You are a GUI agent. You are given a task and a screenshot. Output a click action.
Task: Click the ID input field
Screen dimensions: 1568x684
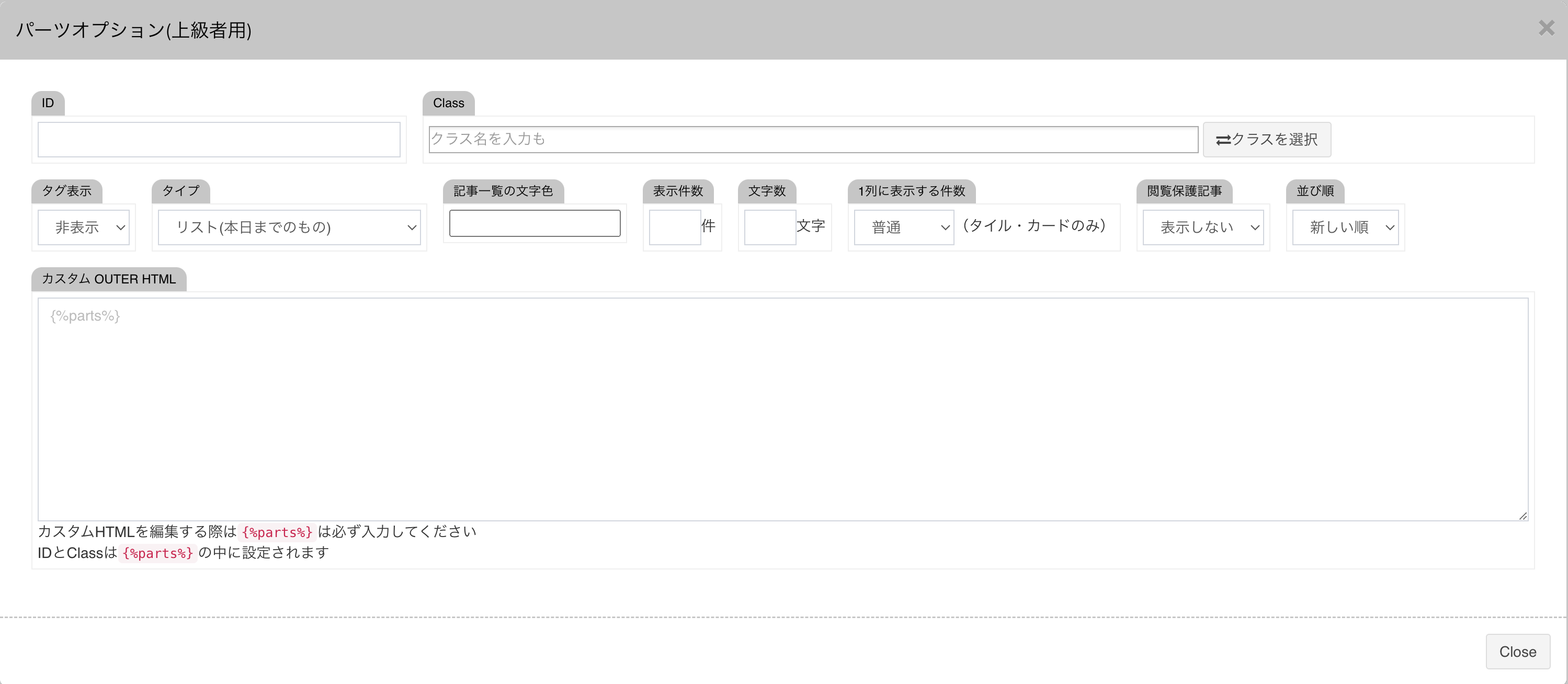click(x=219, y=139)
